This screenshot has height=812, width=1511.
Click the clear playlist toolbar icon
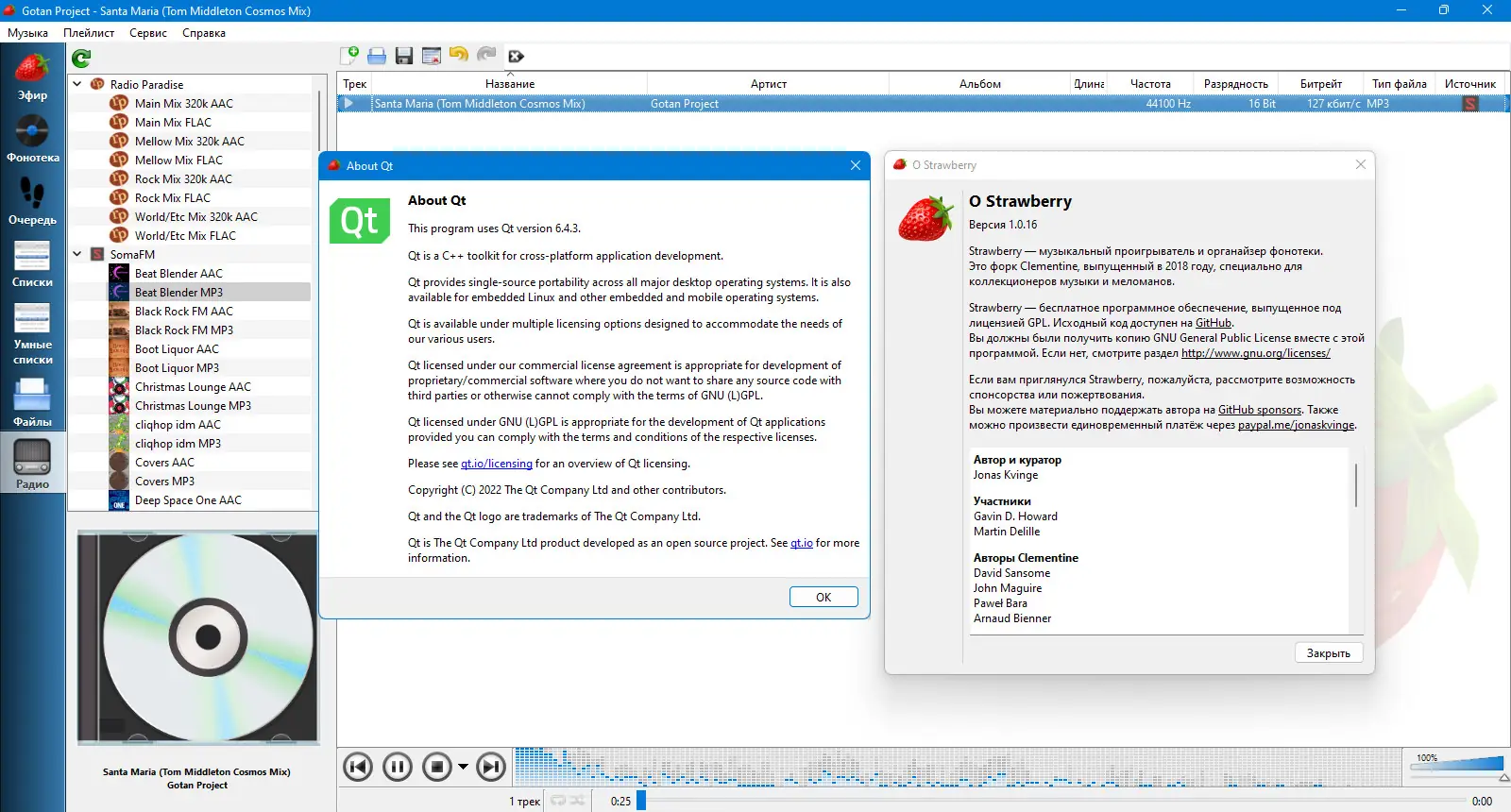coord(432,56)
